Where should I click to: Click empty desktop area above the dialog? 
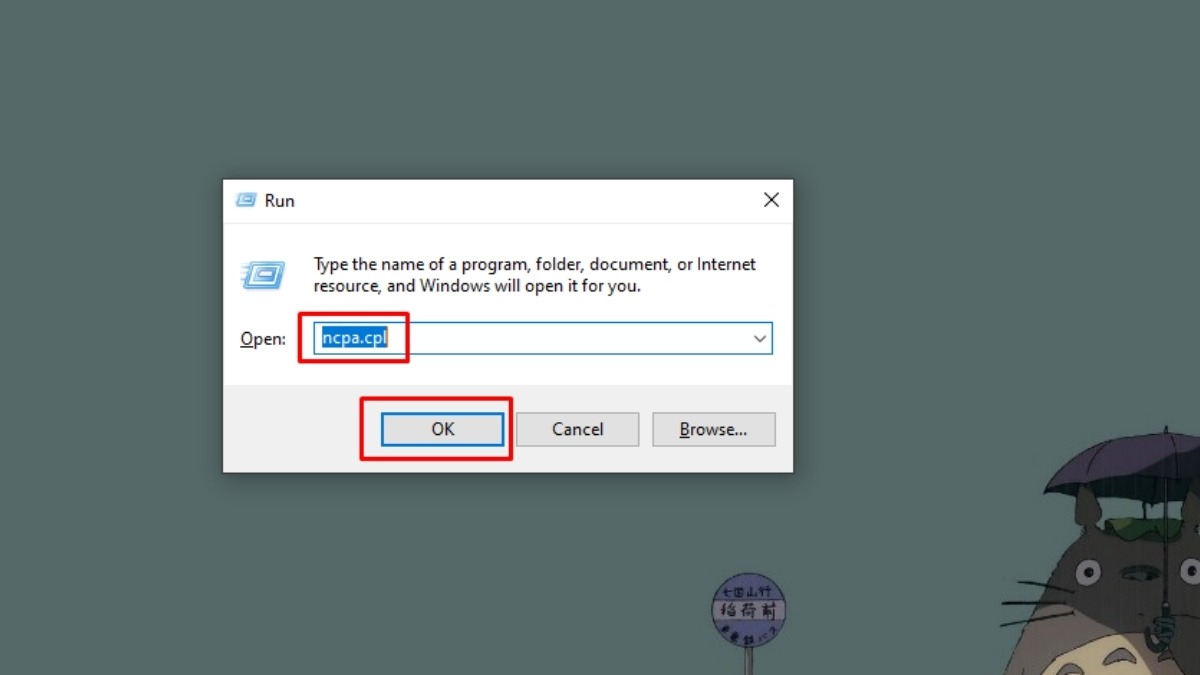coord(500,90)
